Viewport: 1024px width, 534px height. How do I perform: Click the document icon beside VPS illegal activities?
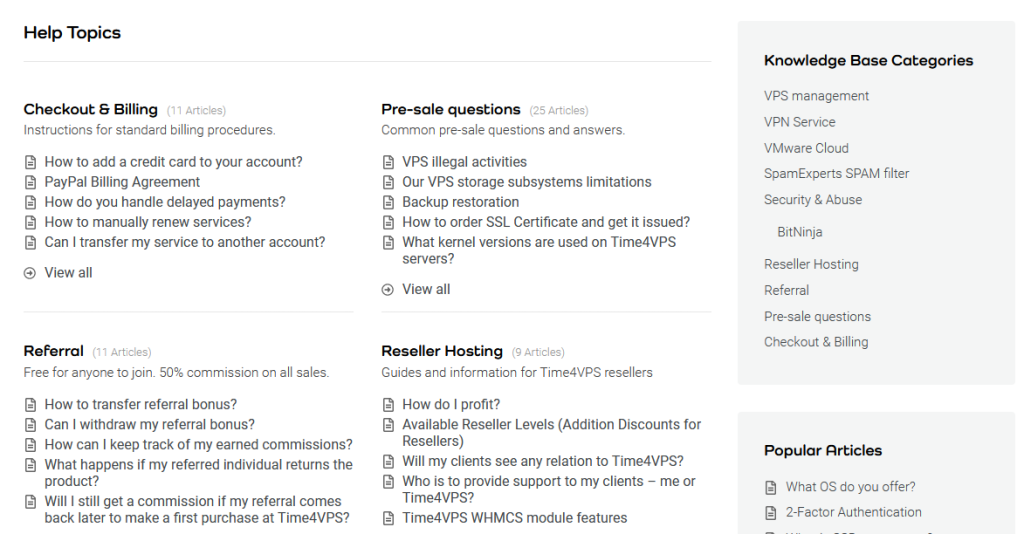pos(388,162)
